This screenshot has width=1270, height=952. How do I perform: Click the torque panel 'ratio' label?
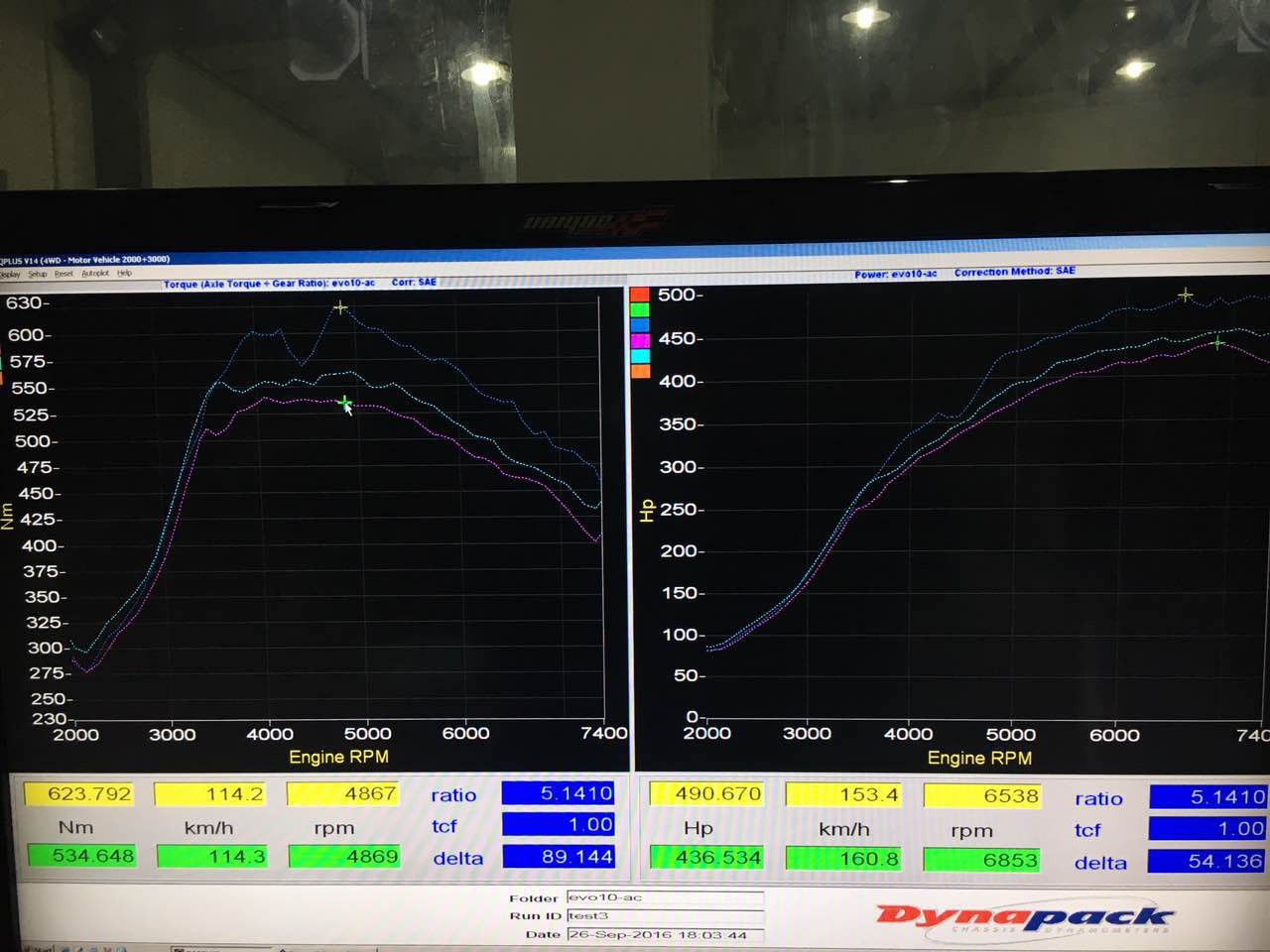(453, 794)
